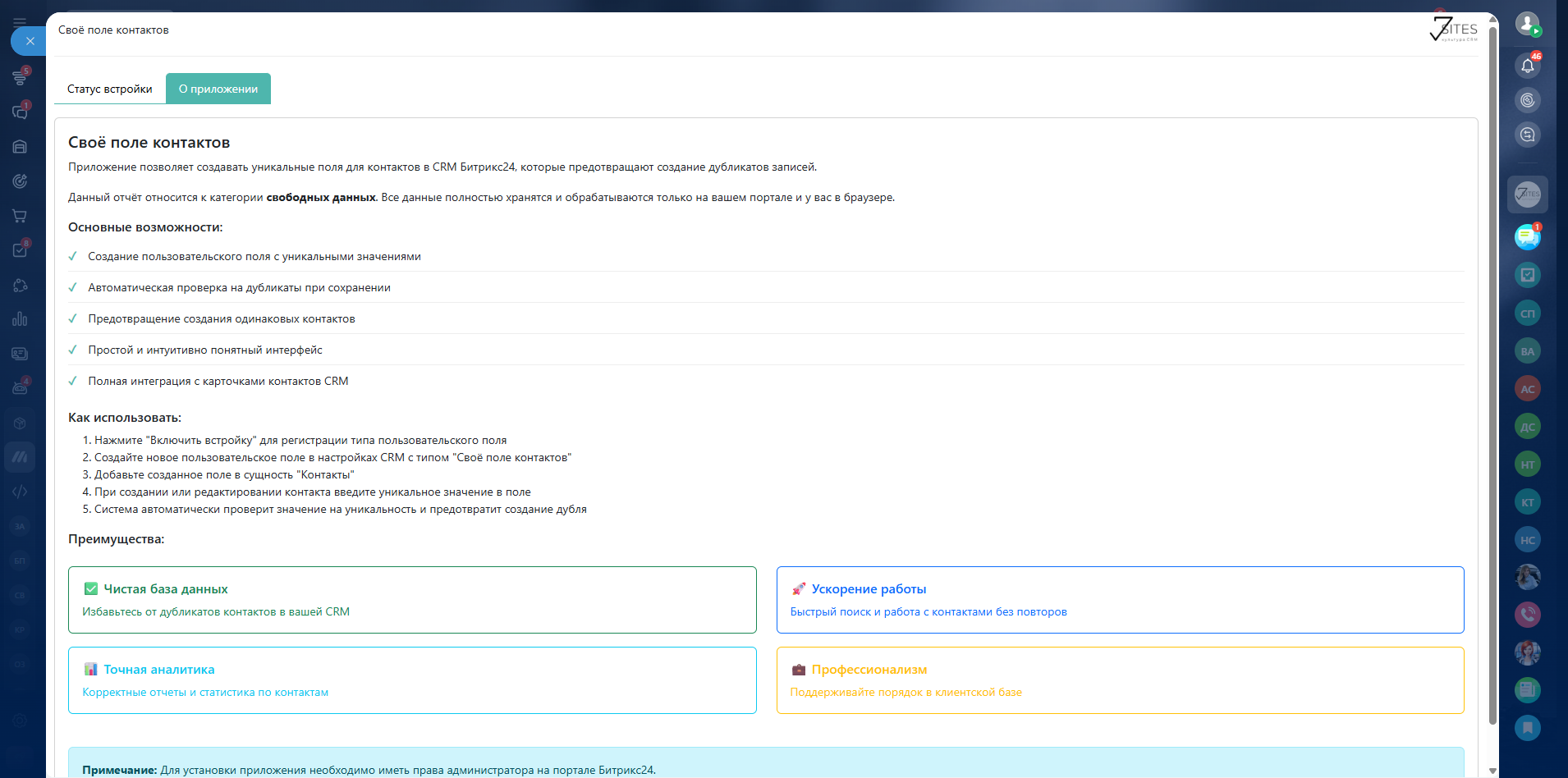This screenshot has height=778, width=1568.
Task: Open the contact card icon in sidebar
Action: (20, 354)
